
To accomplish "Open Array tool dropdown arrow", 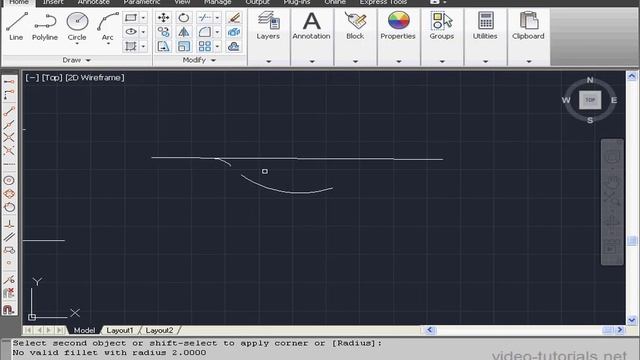I will coord(217,46).
